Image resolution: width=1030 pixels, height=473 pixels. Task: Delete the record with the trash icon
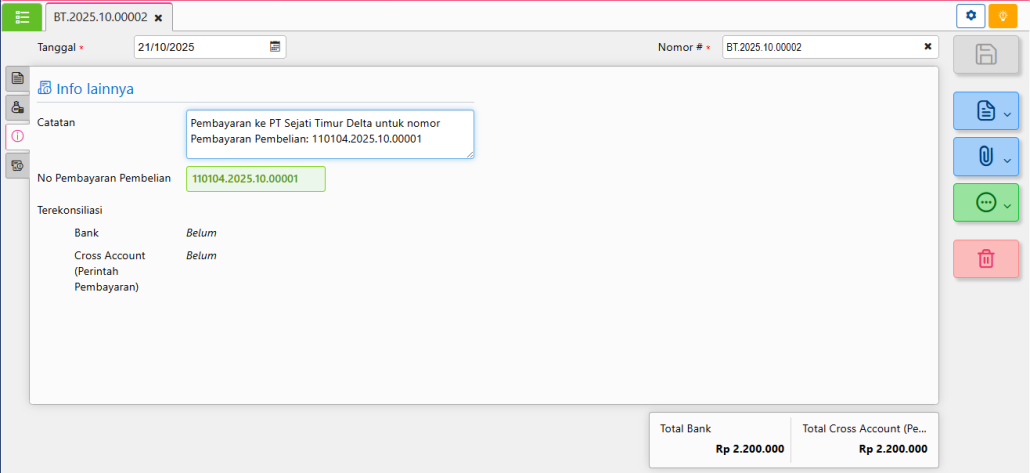point(985,259)
